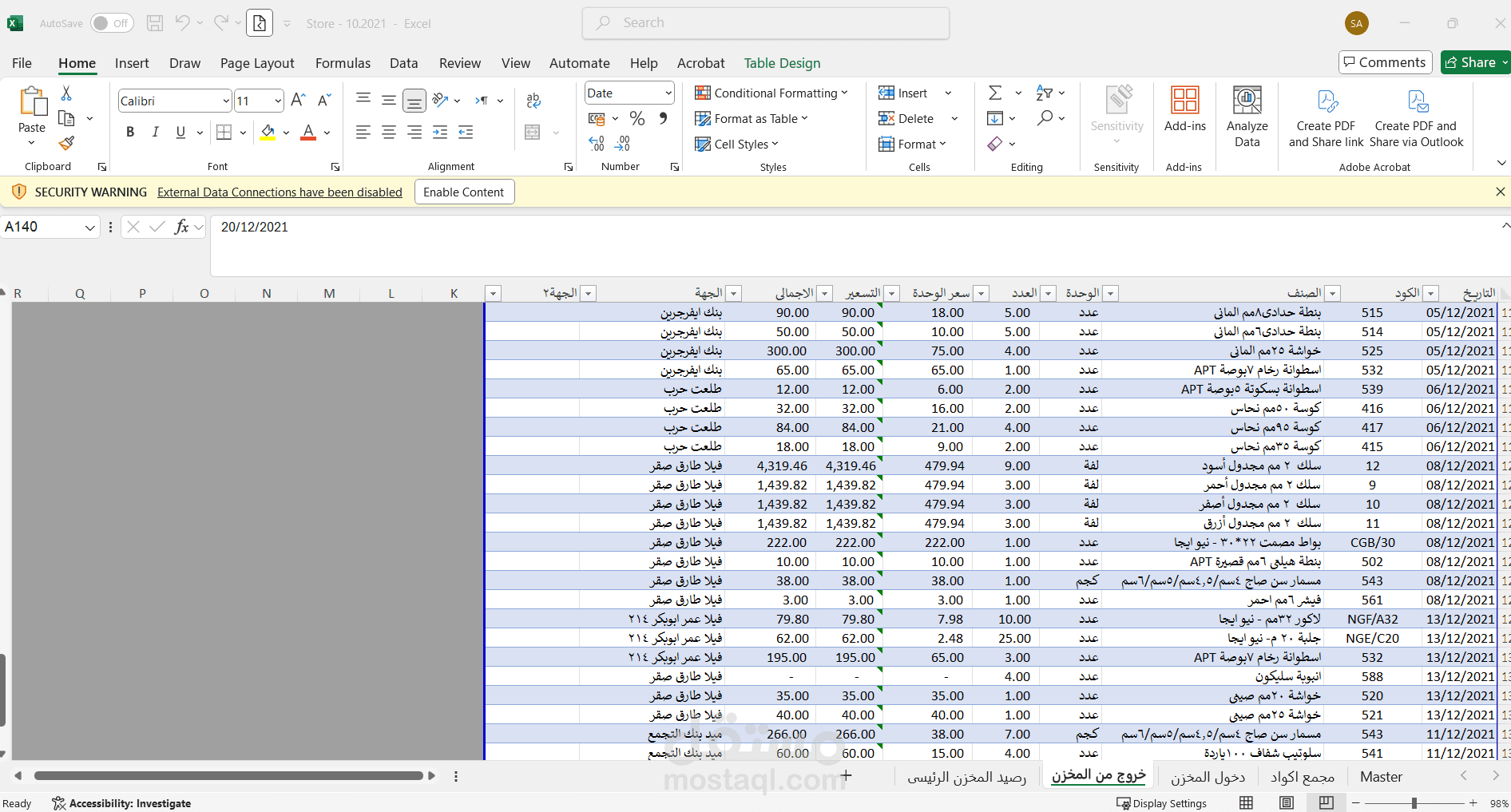
Task: Open Display Settings in status bar
Action: (x=1161, y=803)
